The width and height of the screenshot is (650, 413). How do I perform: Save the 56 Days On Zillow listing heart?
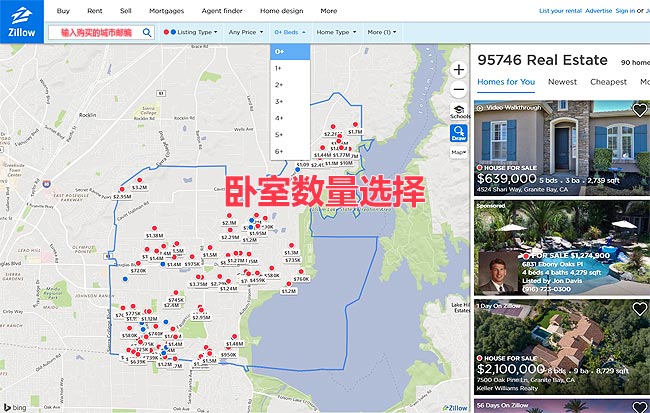point(640,407)
